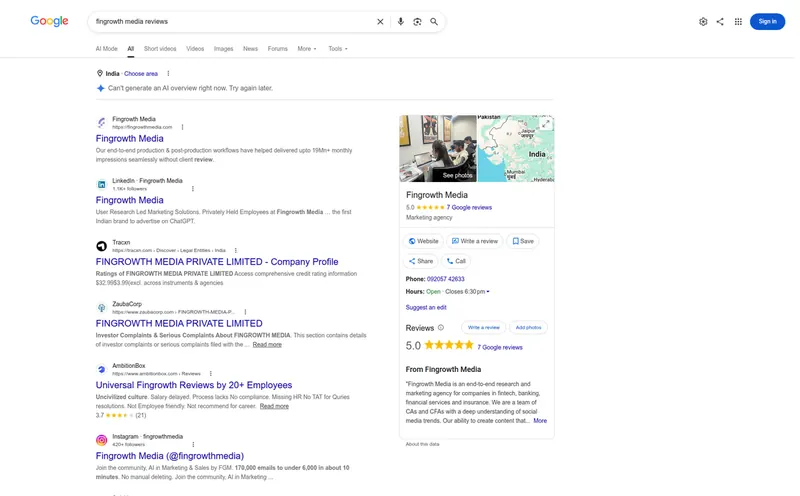Click the Instagram favicon
Viewport: 800px width, 496px height.
click(x=102, y=440)
